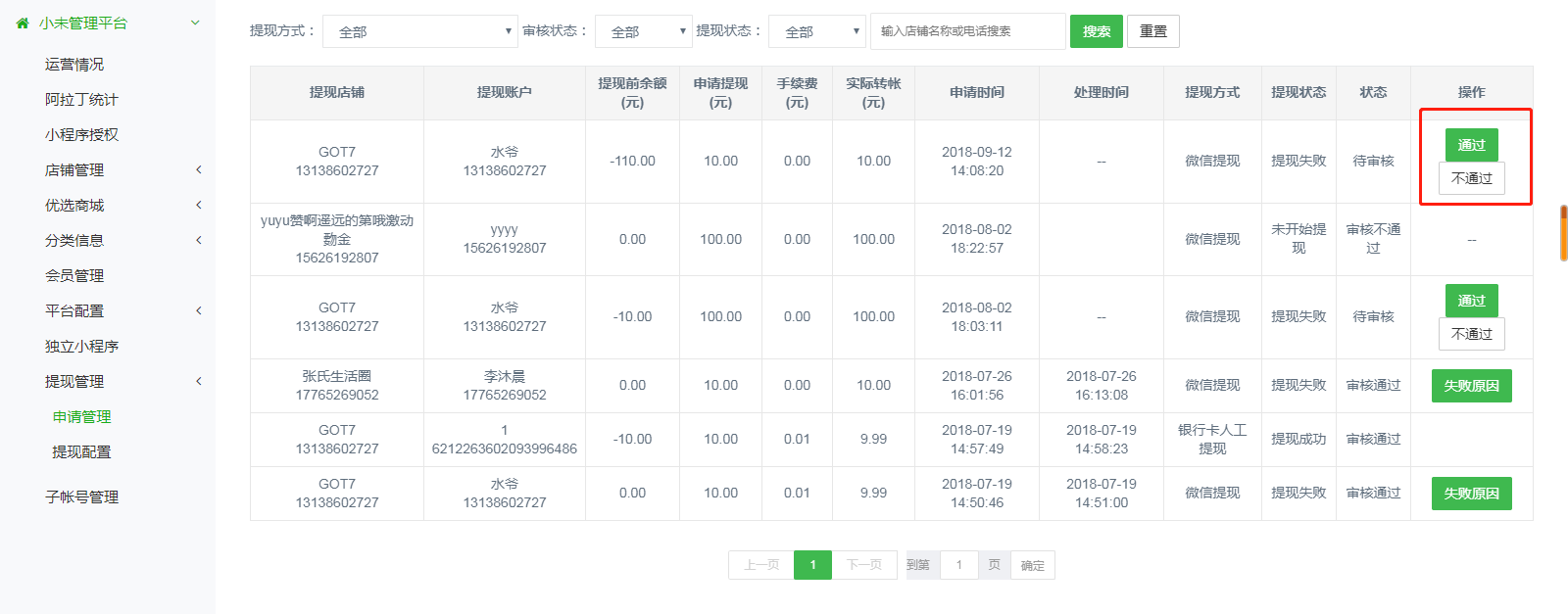Reject first withdrawal with 不通过 button

1471,178
